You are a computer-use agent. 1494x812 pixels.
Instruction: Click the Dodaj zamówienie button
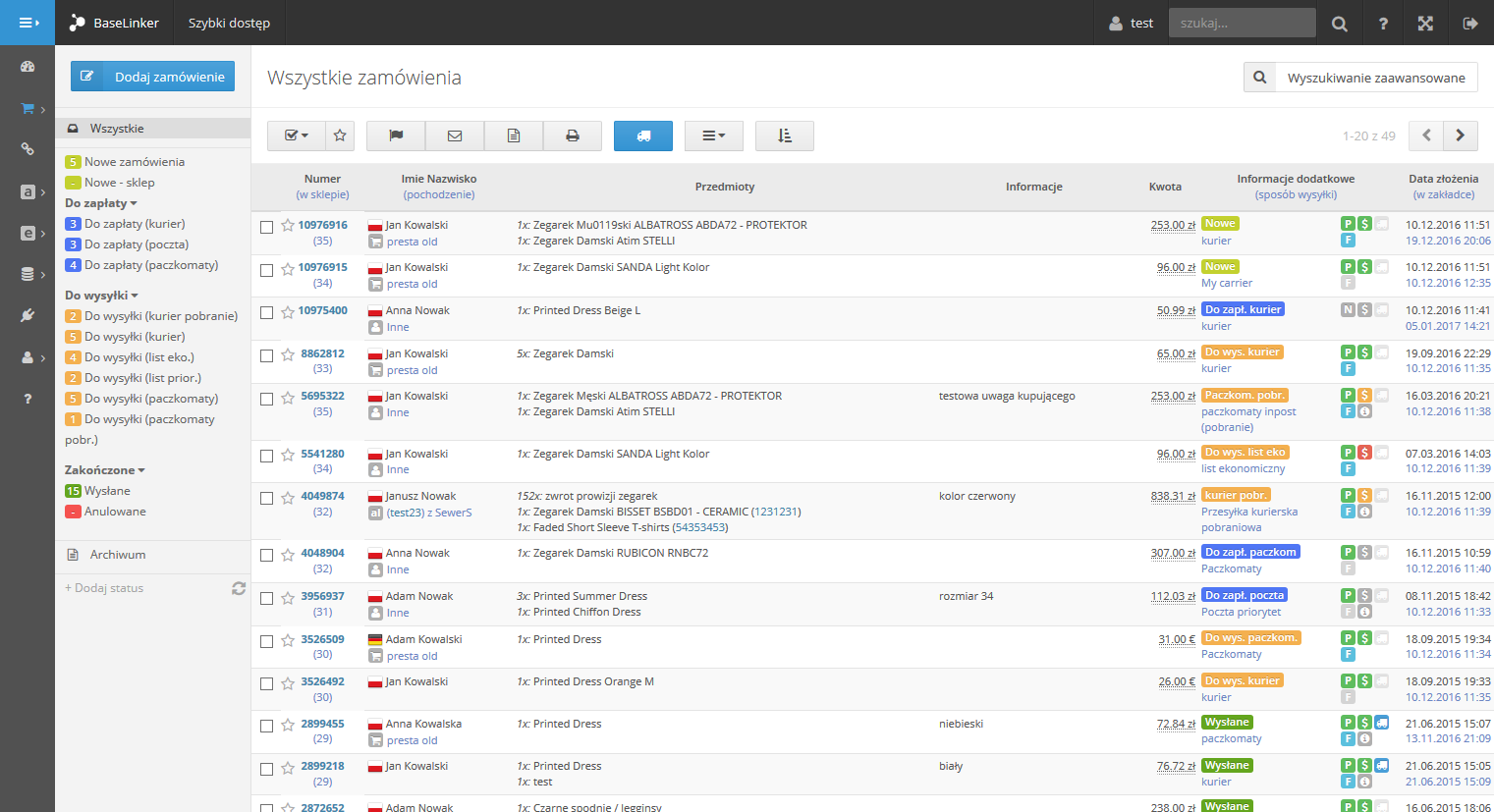point(153,77)
